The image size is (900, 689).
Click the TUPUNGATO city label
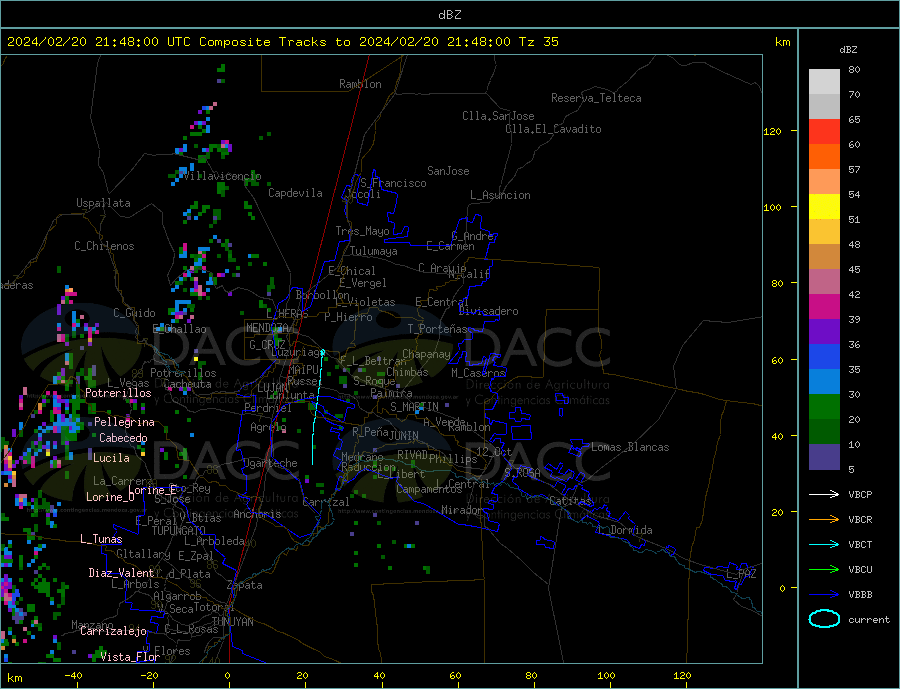pyautogui.click(x=179, y=531)
